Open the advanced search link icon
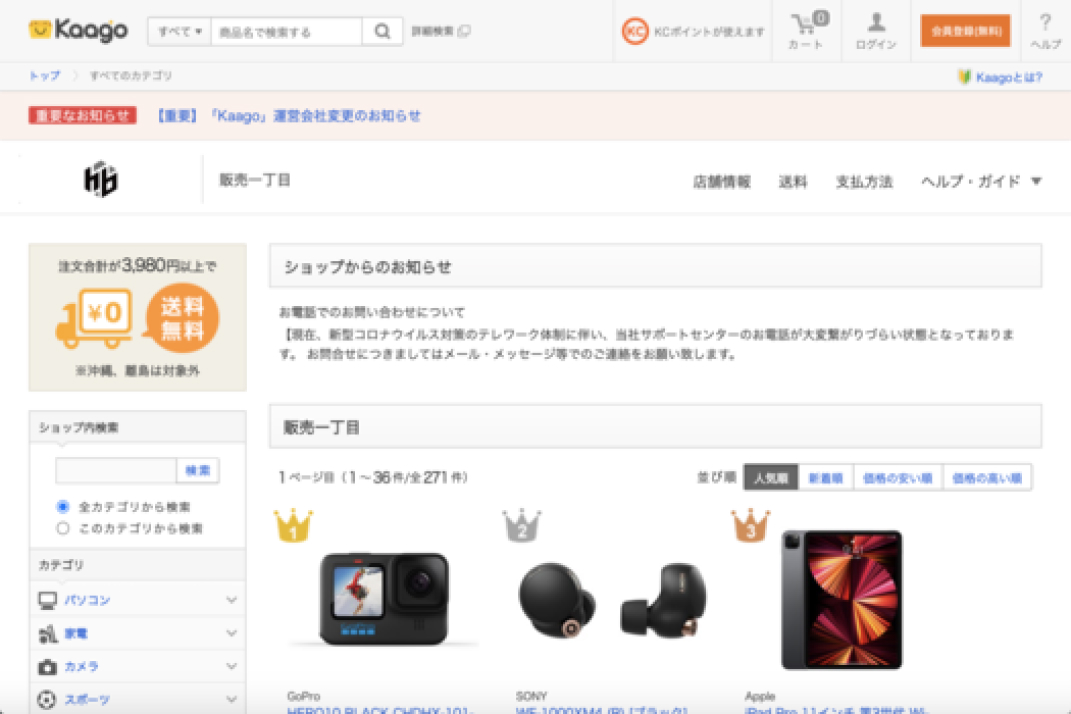 (x=464, y=31)
